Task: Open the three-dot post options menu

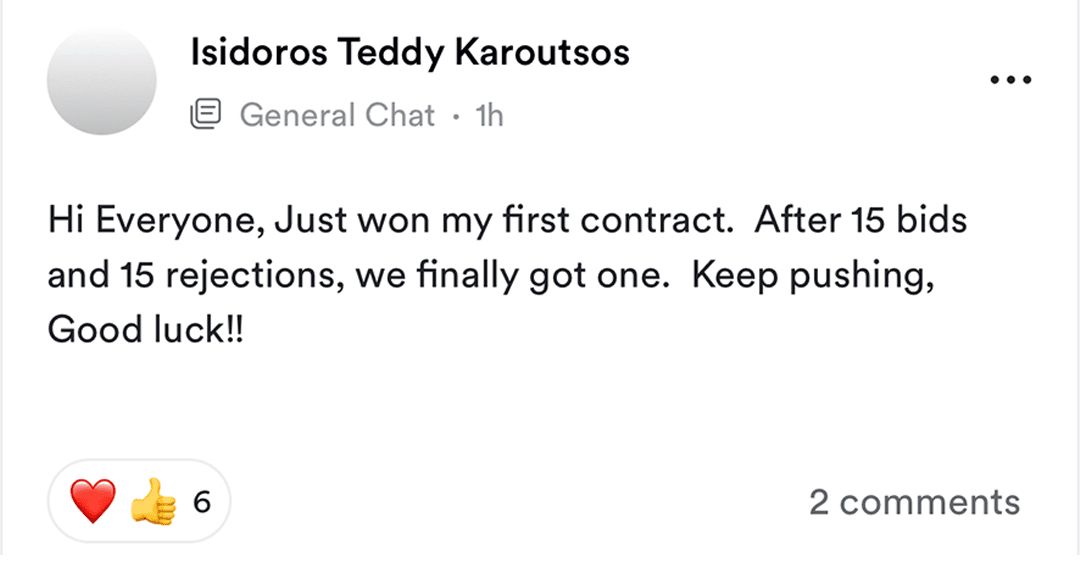Action: (x=1008, y=81)
